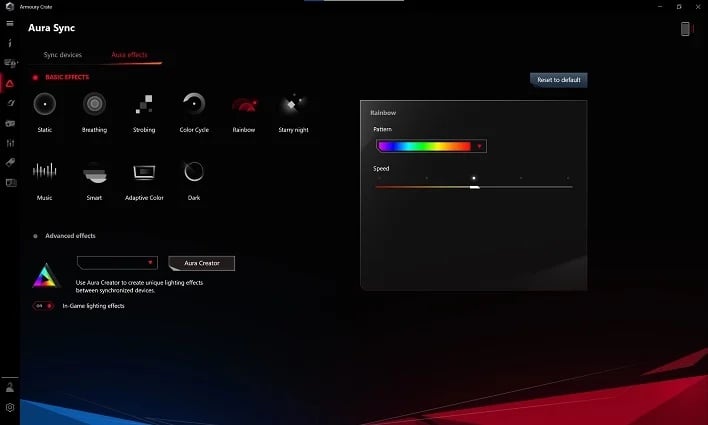Click the Rainbow panel heading text
This screenshot has width=708, height=425.
[383, 112]
